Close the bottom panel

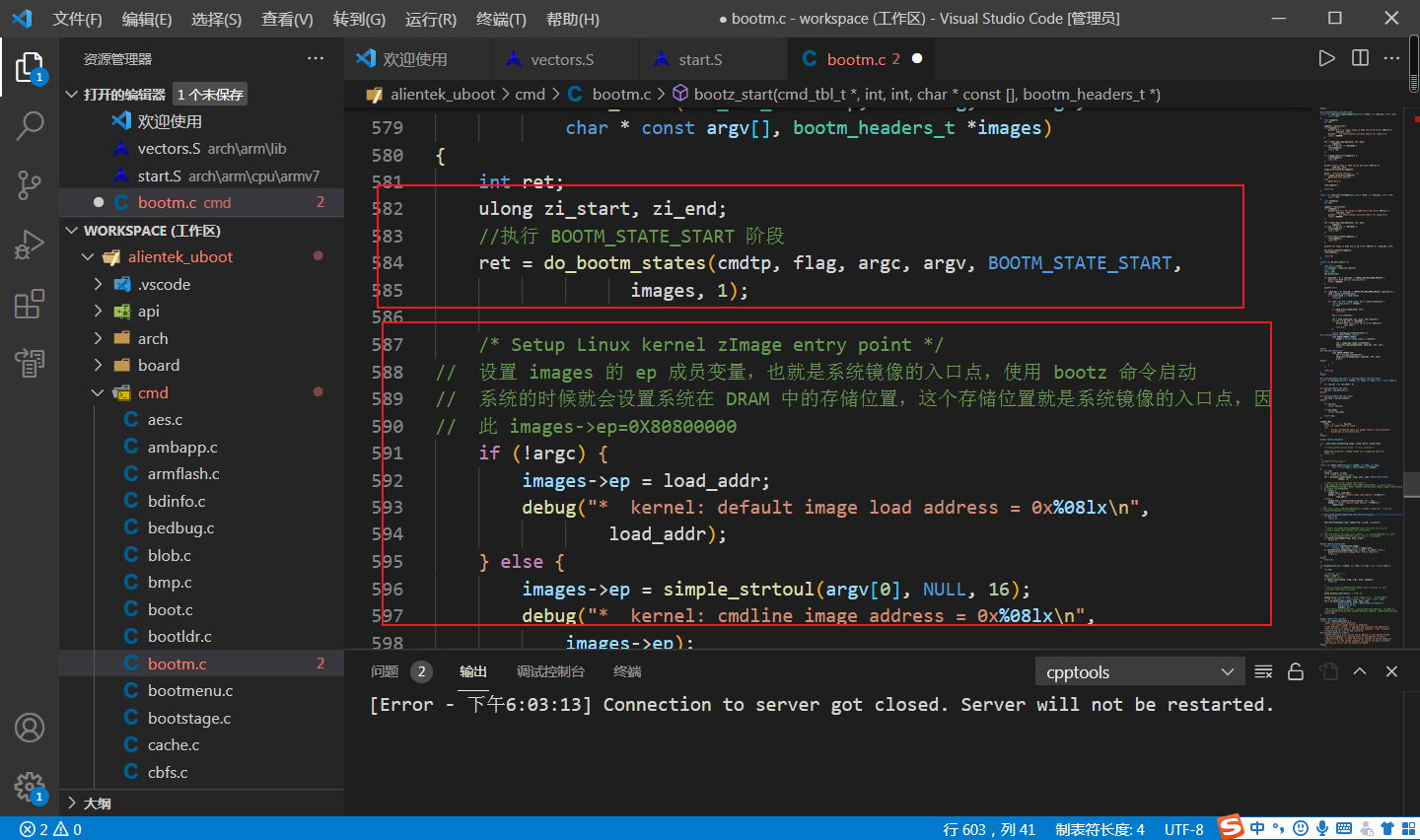click(x=1391, y=671)
